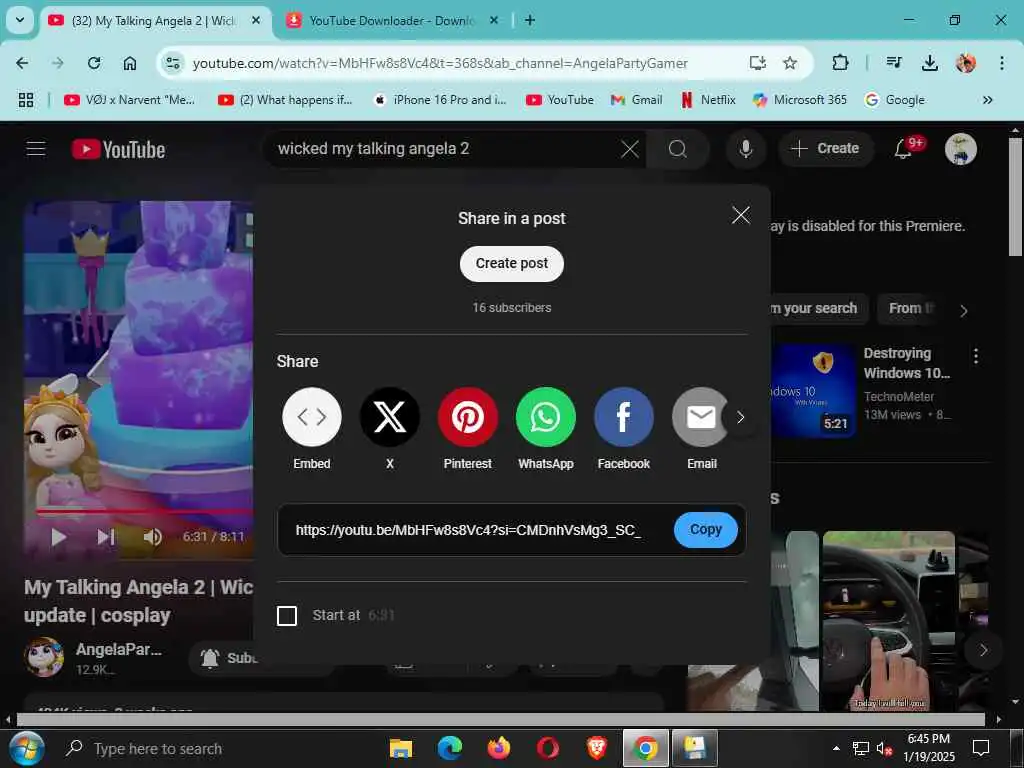Viewport: 1024px width, 768px height.
Task: Close the YouTube Downloader tab
Action: (494, 20)
